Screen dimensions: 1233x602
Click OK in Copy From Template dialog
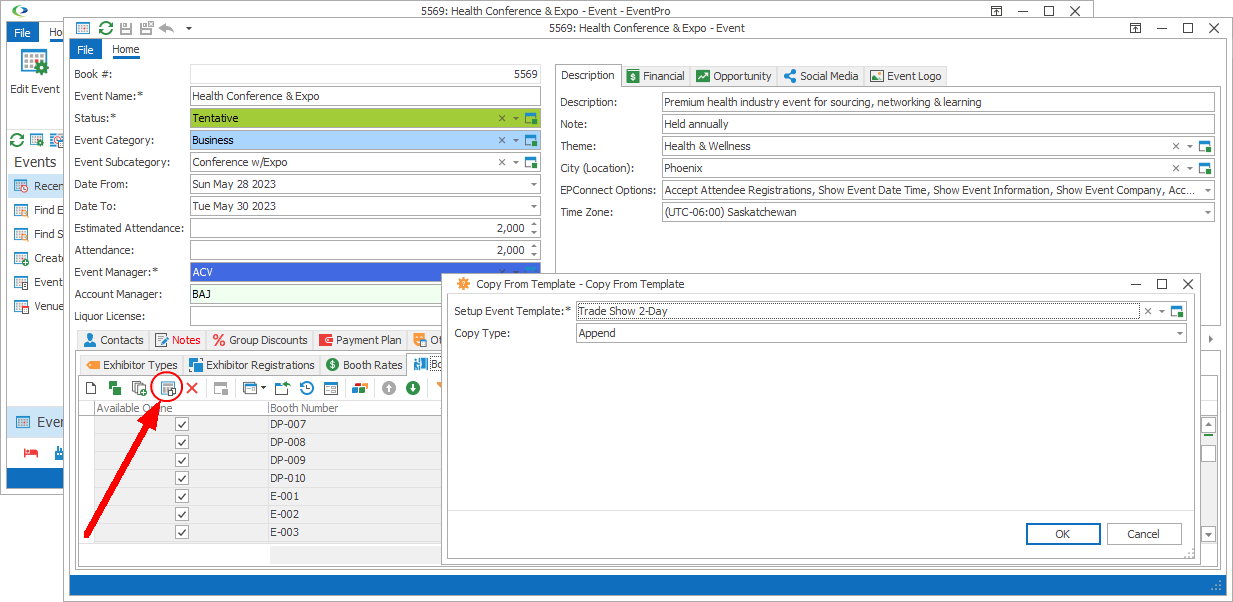(x=1063, y=534)
